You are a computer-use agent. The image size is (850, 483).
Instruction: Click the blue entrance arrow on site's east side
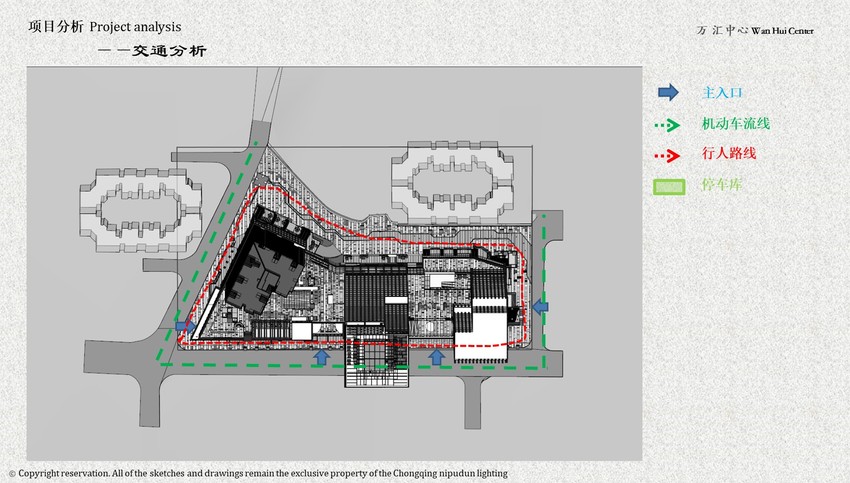click(539, 307)
